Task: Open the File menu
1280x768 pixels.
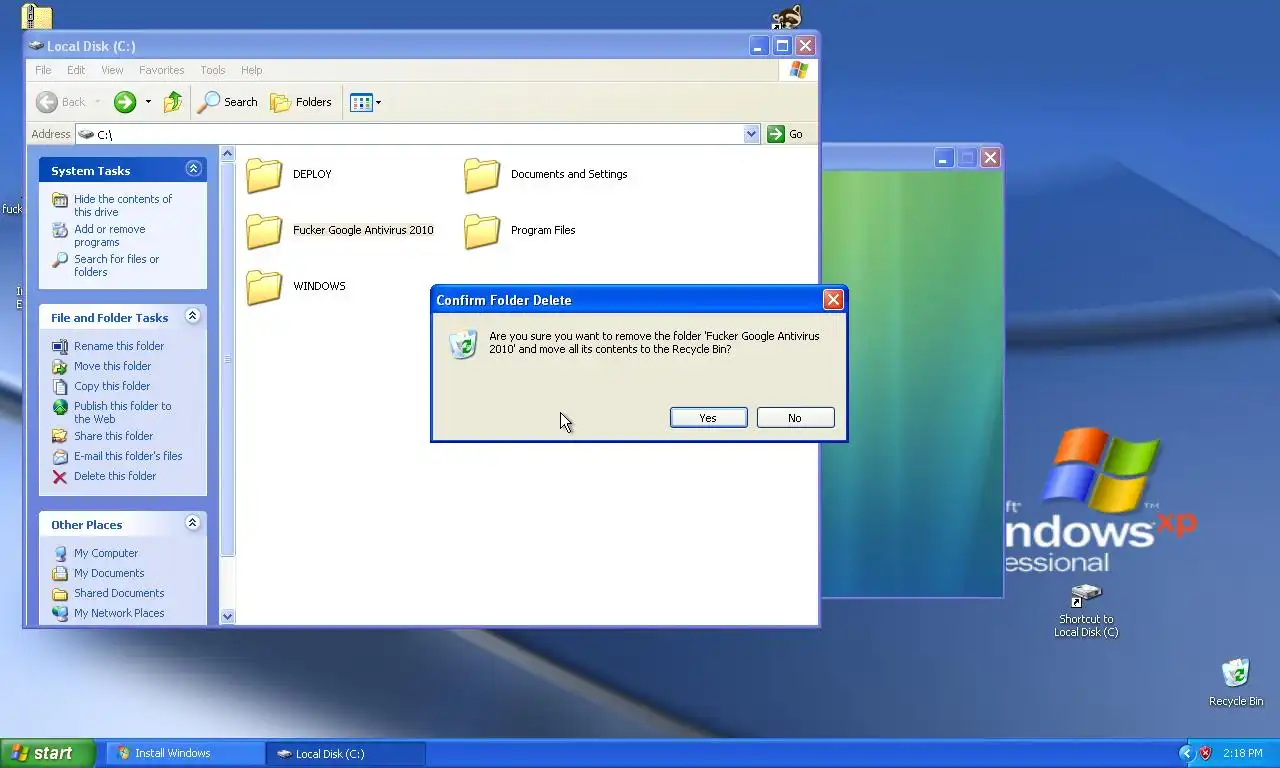Action: click(43, 70)
